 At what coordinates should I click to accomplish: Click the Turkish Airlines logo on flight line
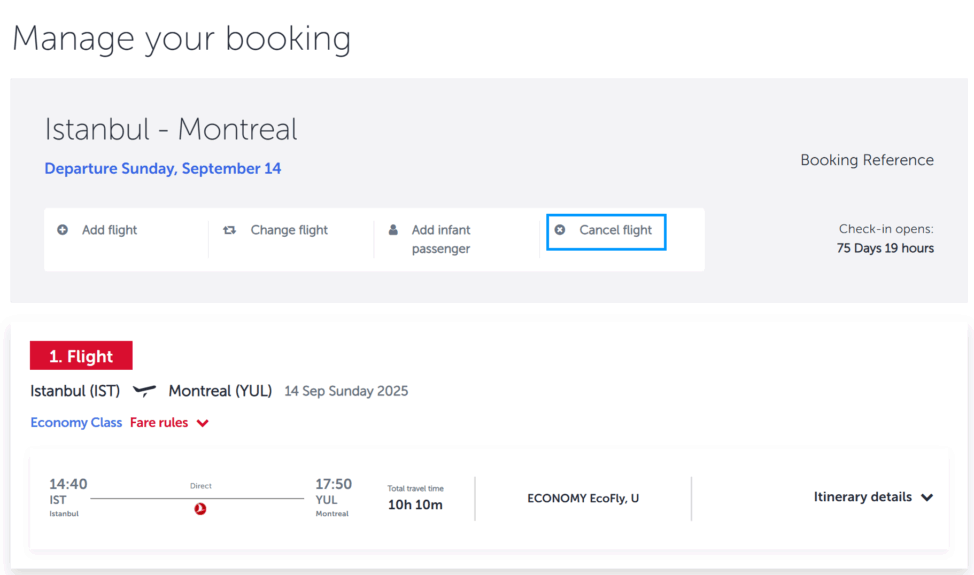200,509
